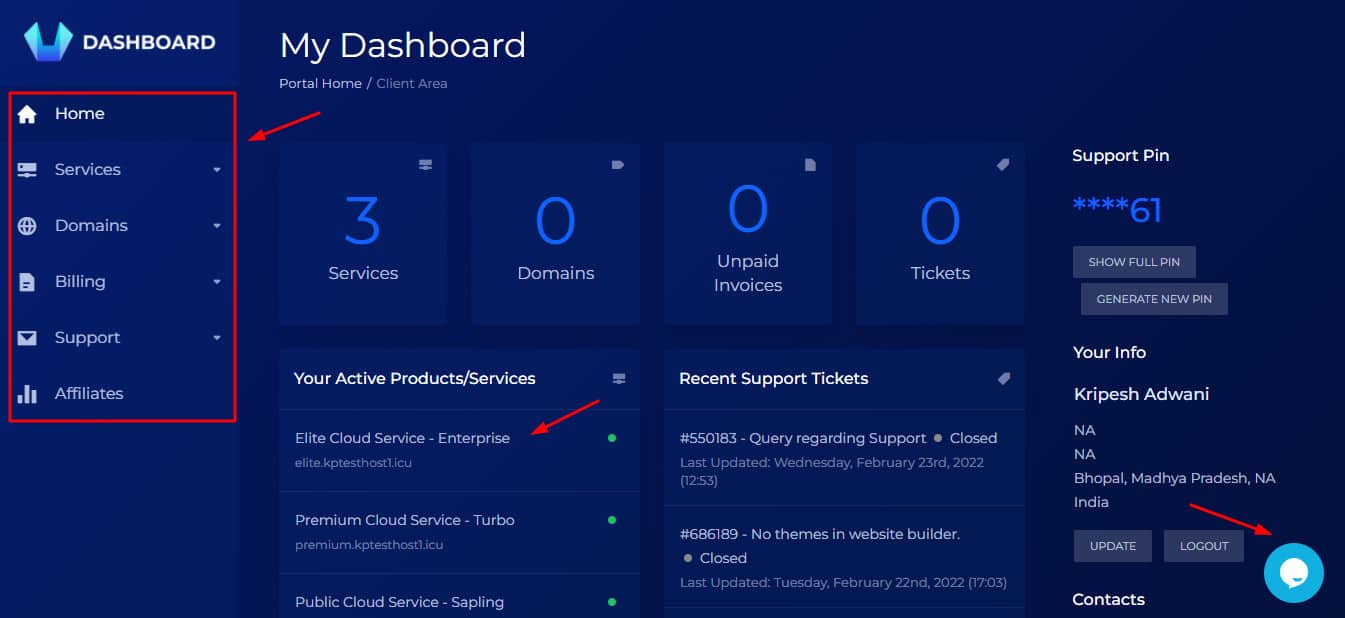The height and width of the screenshot is (618, 1345).
Task: Click the Home house icon
Action: pyautogui.click(x=27, y=114)
